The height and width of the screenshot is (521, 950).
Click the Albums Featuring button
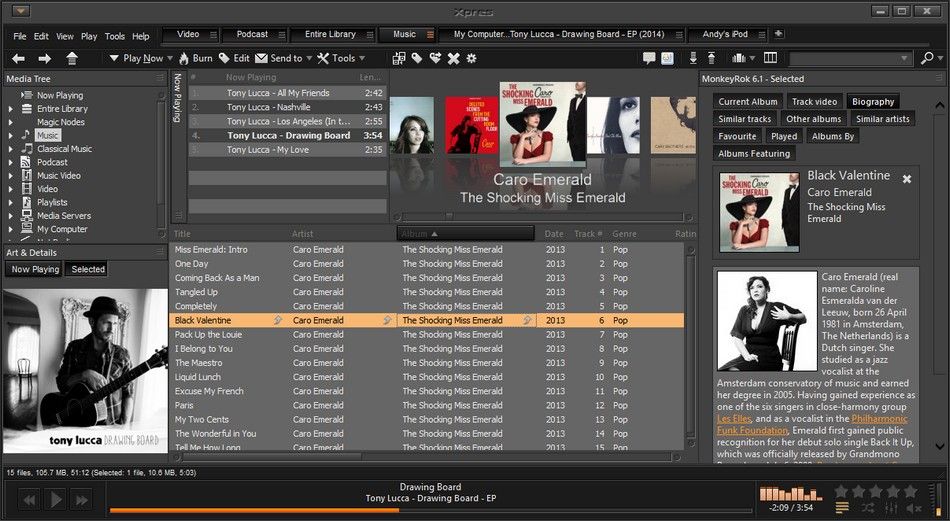[754, 153]
